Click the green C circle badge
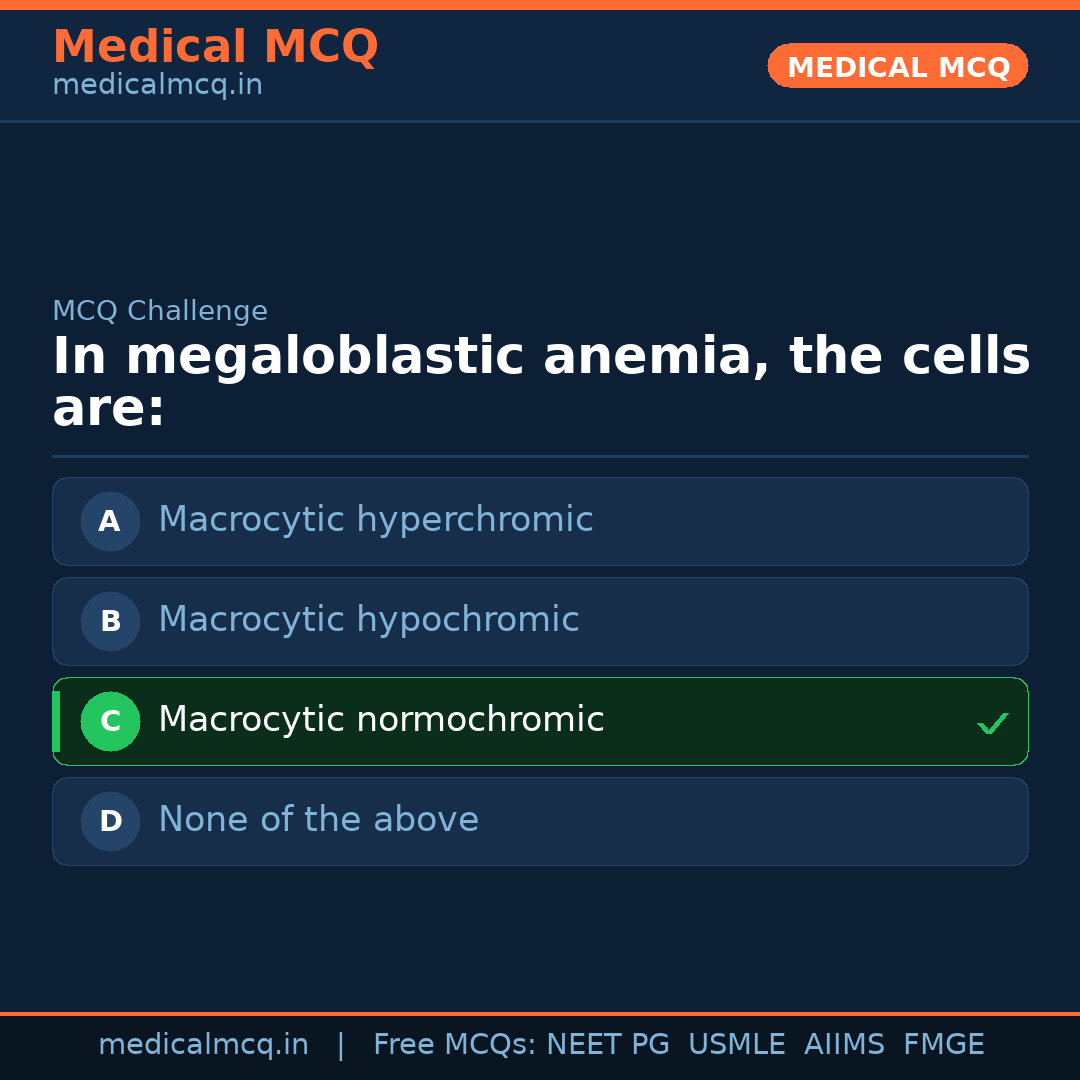Viewport: 1080px width, 1080px height. (110, 721)
